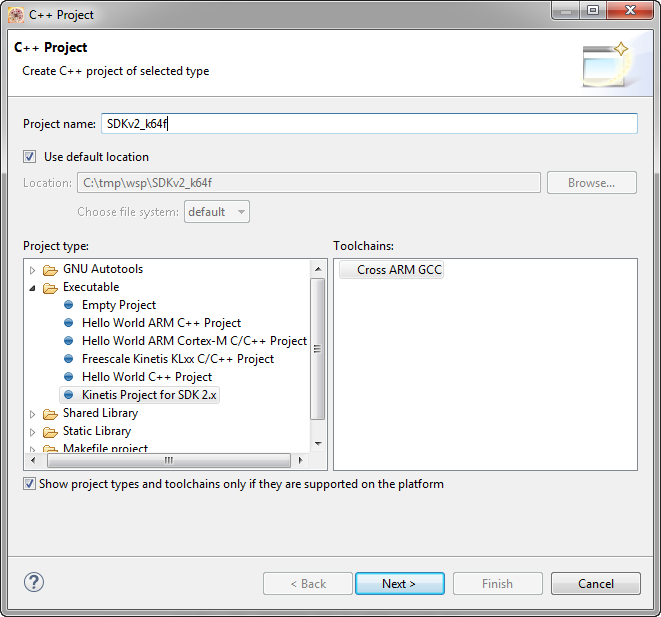Click the Cancel button

pos(596,583)
